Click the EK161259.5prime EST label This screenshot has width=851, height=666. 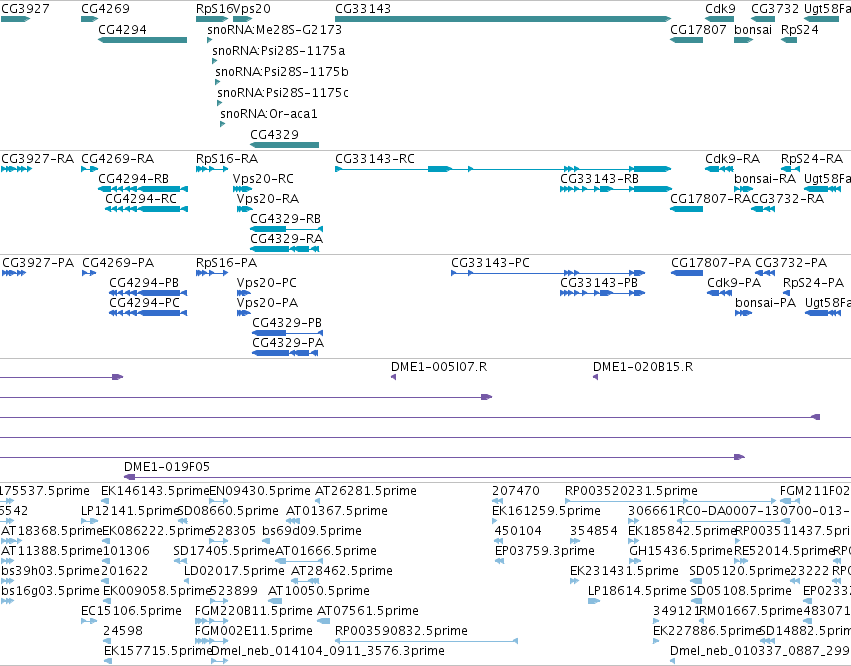(x=546, y=511)
